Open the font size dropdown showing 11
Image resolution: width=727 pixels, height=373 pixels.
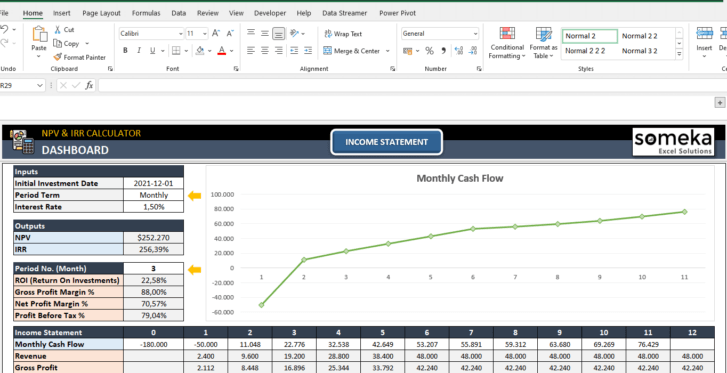(x=204, y=34)
